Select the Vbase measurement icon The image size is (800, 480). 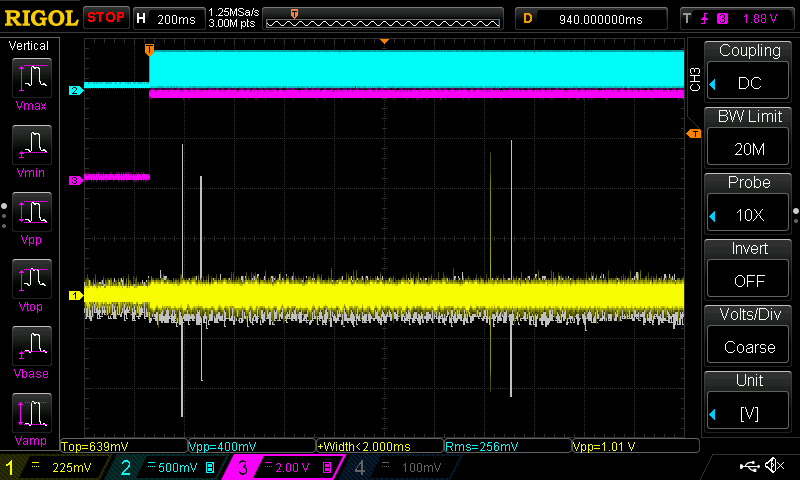(32, 346)
